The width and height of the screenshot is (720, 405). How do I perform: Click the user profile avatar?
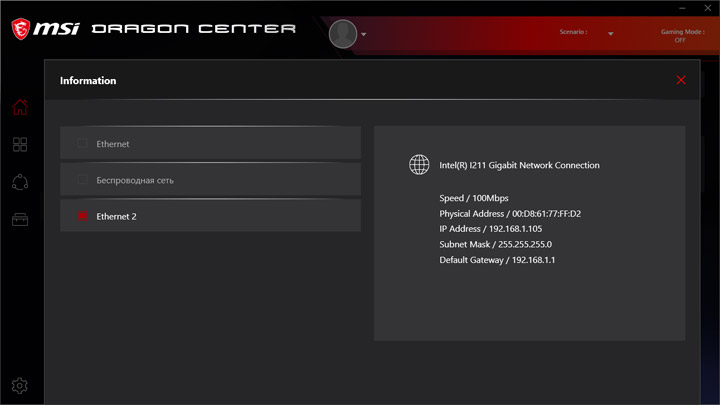coord(343,34)
